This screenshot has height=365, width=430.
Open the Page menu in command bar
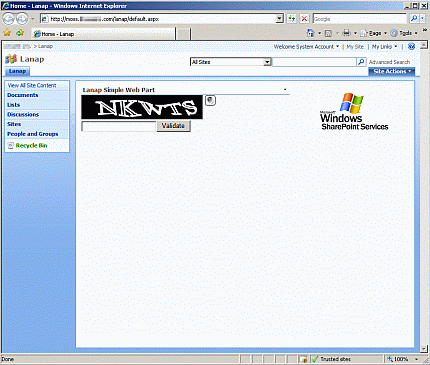click(x=373, y=33)
